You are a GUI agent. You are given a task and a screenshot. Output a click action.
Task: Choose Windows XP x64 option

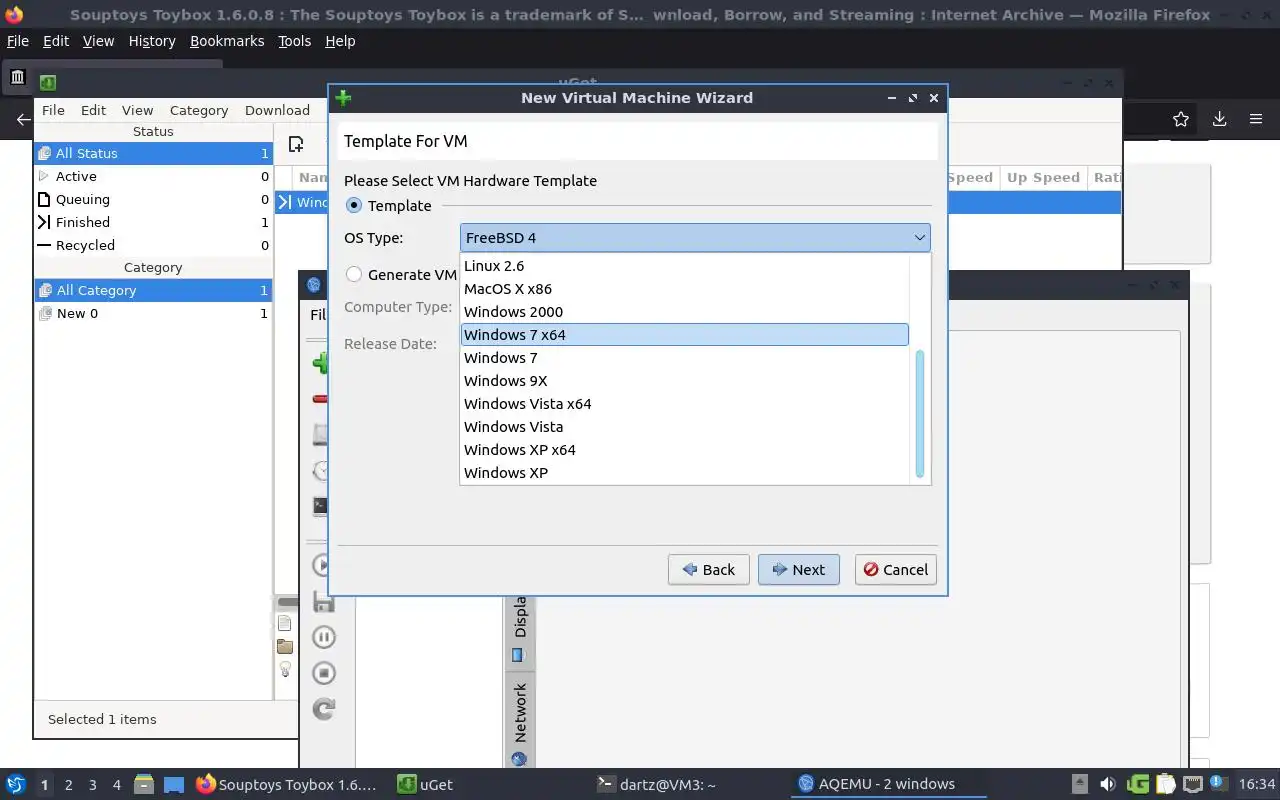point(685,450)
